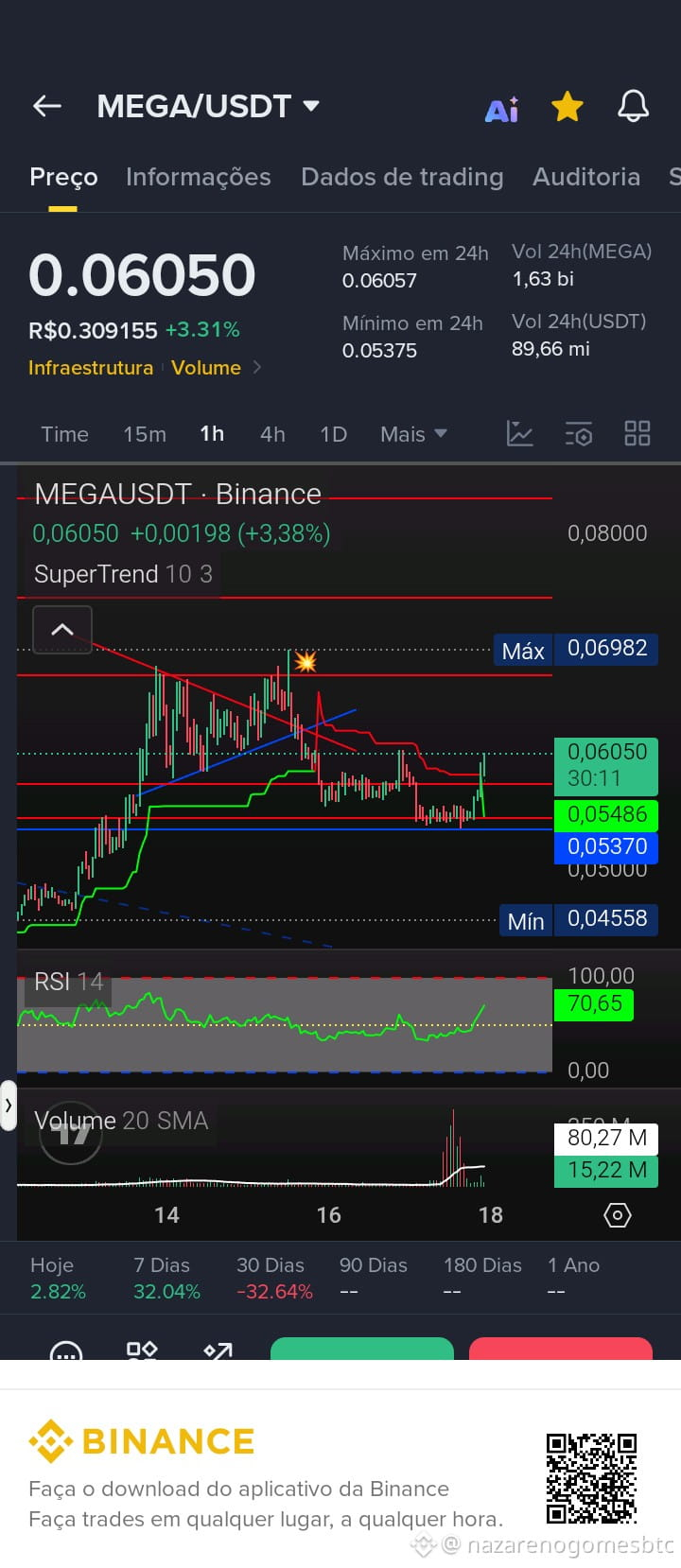This screenshot has width=681, height=1568.
Task: Switch to the Informações tab
Action: click(198, 177)
